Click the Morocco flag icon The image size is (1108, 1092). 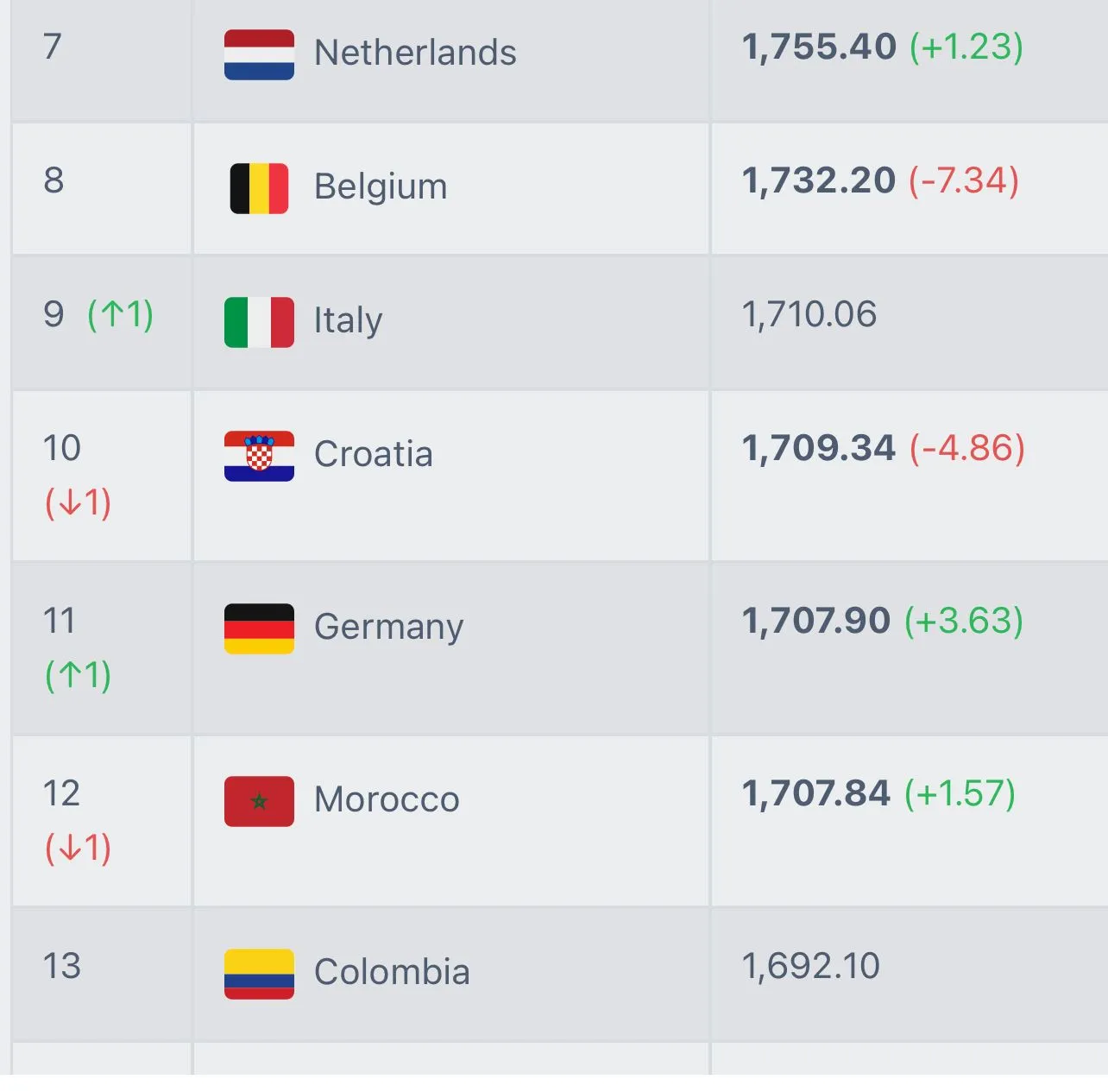coord(259,801)
